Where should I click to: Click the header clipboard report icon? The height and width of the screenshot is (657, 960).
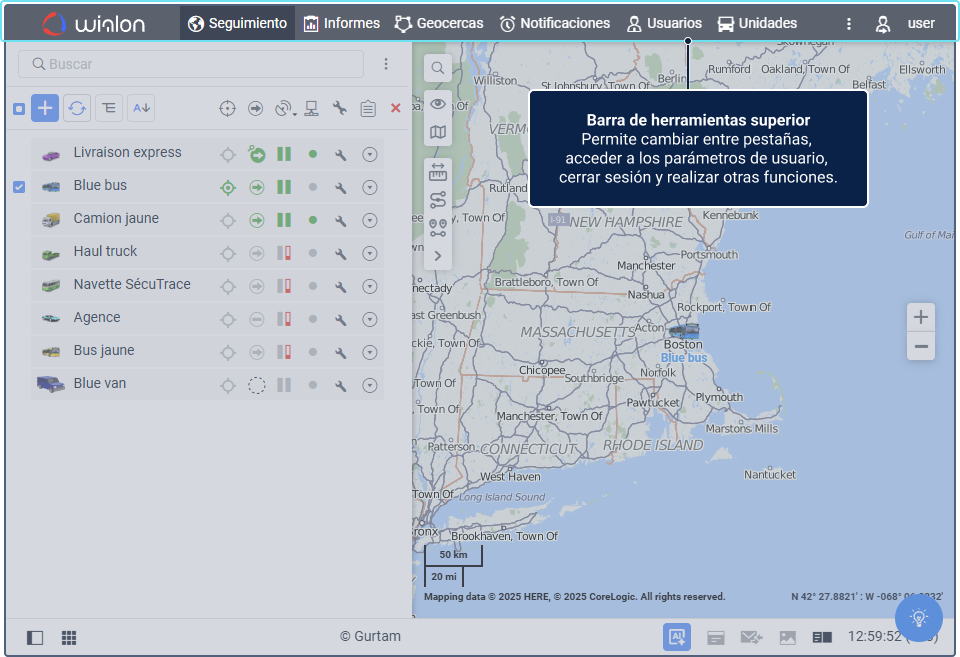click(x=368, y=109)
